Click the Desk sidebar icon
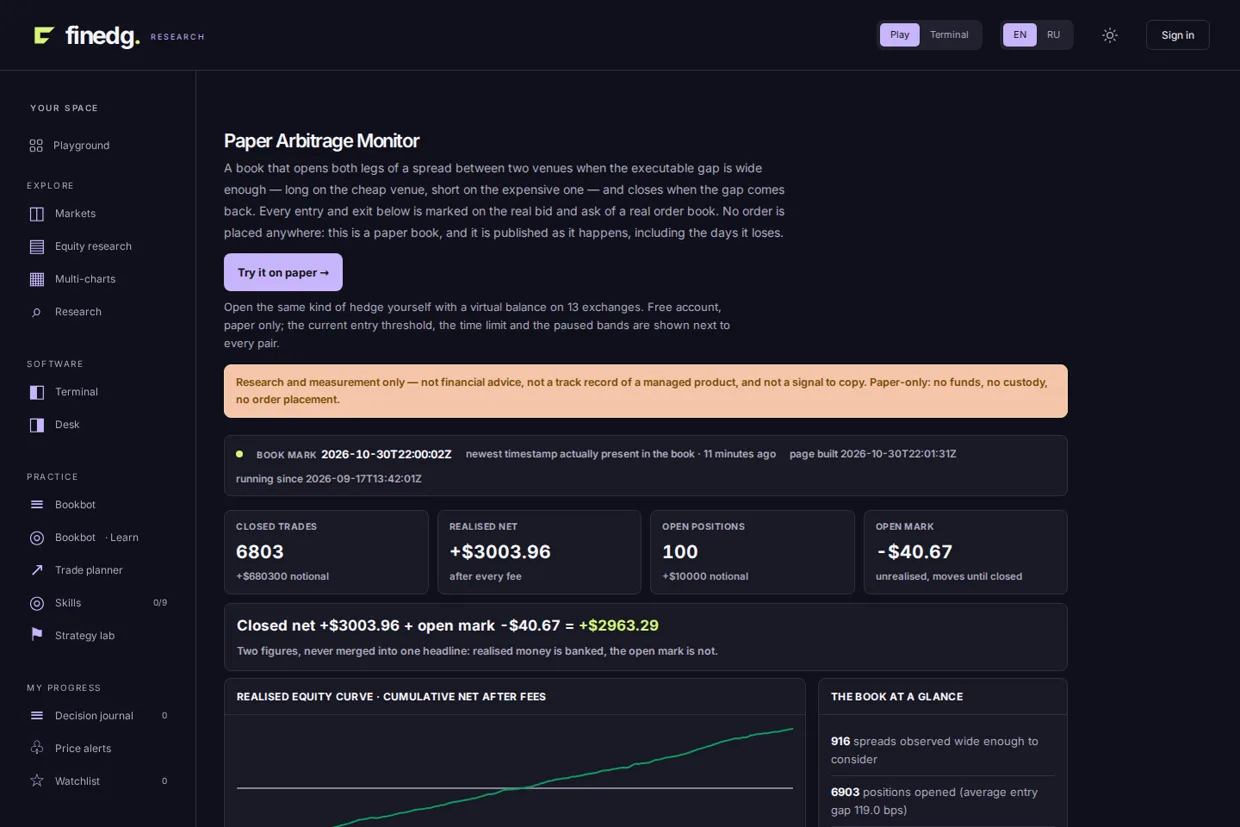1240x827 pixels. (x=37, y=425)
